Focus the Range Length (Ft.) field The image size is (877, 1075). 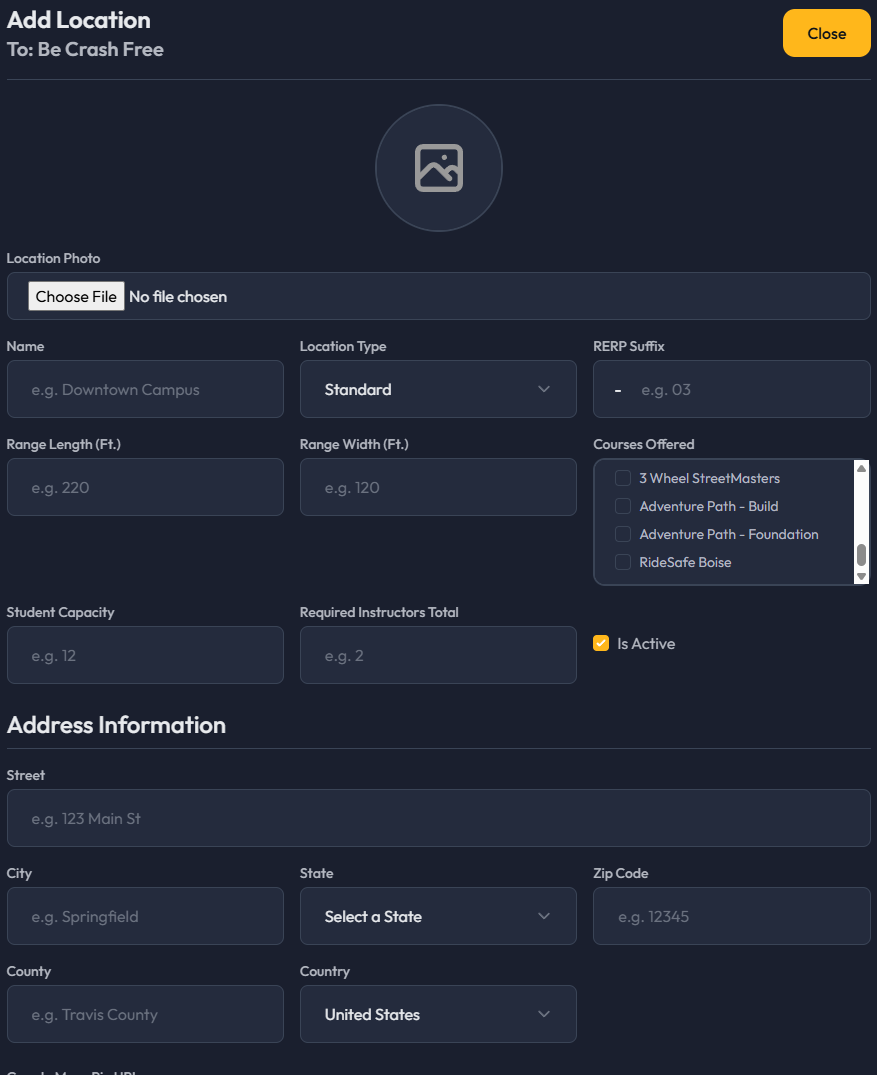[145, 487]
